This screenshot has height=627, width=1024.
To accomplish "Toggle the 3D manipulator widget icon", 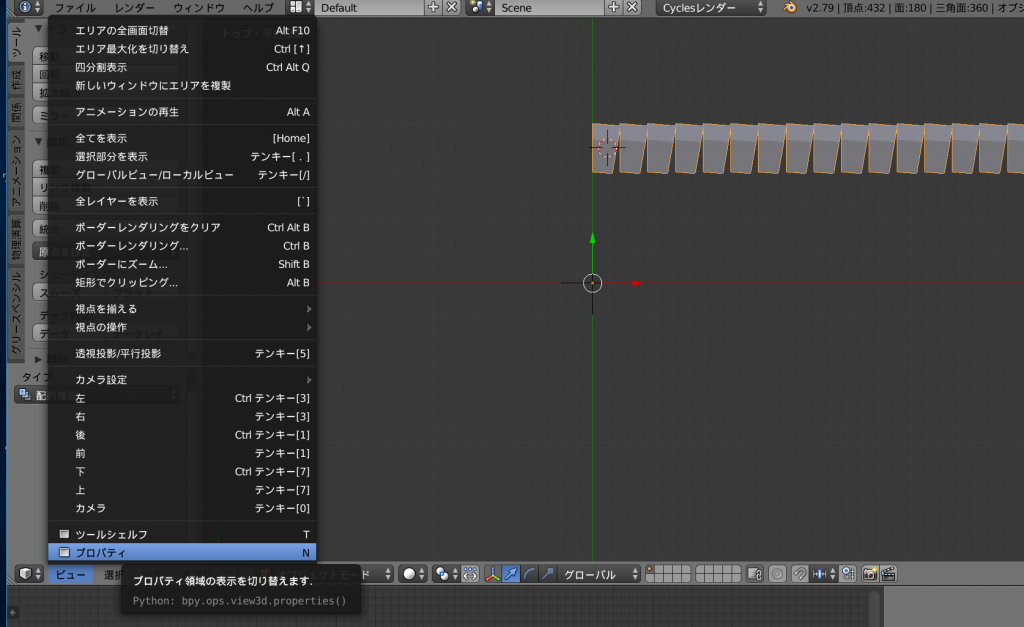I will (x=494, y=574).
